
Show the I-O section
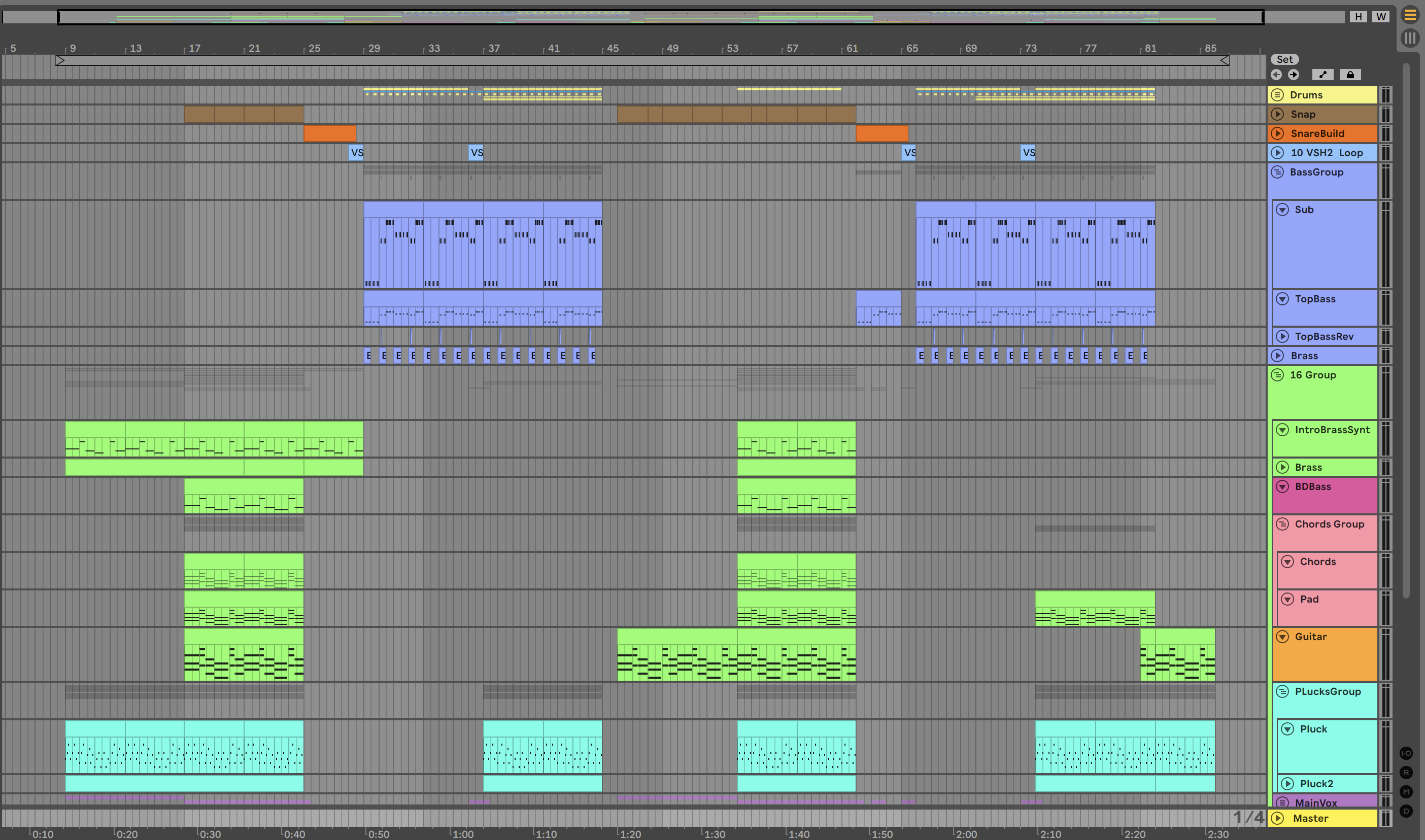pyautogui.click(x=1406, y=753)
